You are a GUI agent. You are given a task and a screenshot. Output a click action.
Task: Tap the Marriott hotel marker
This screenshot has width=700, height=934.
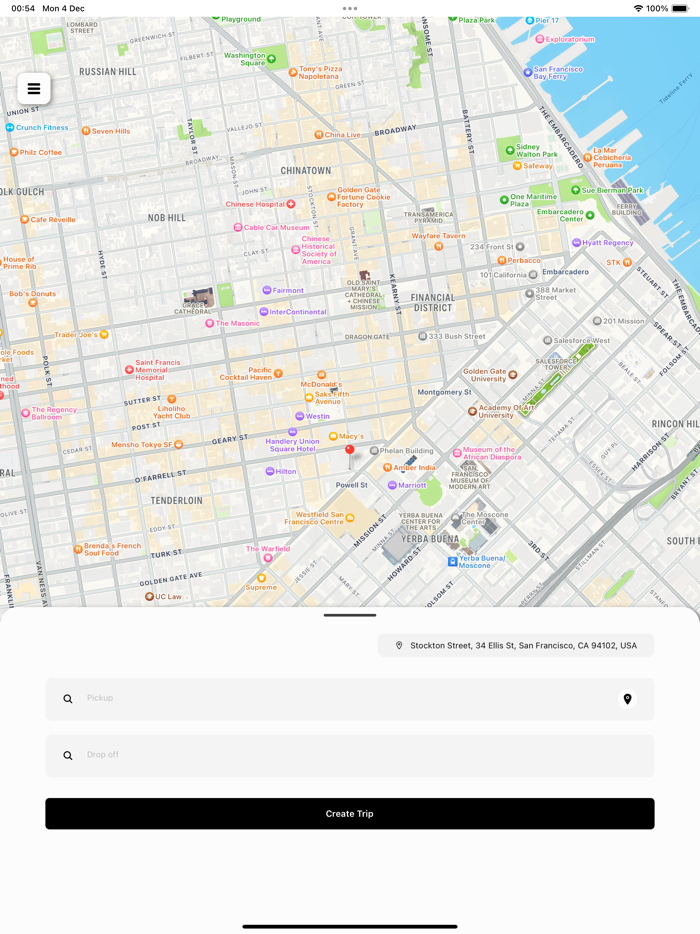(392, 485)
